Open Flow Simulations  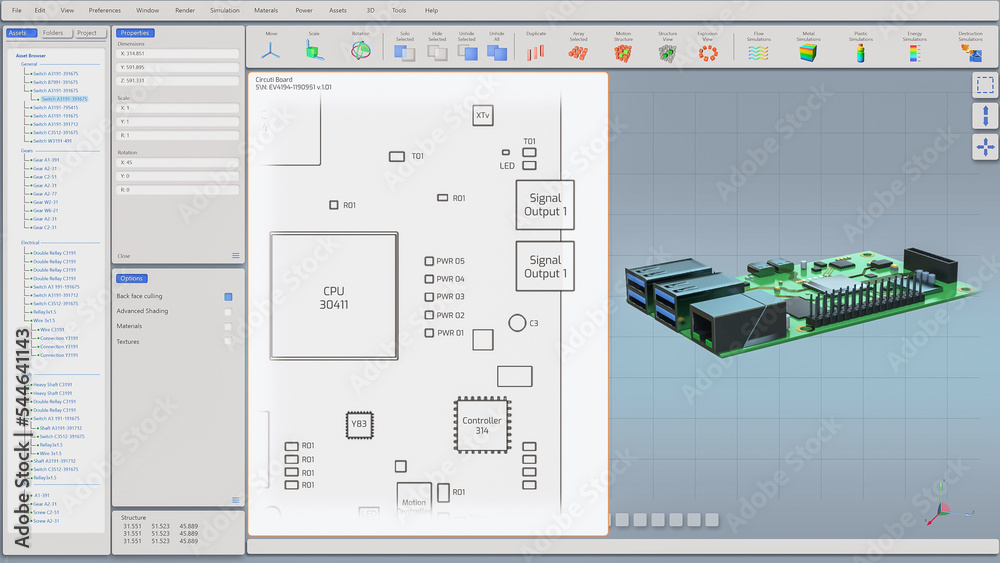pos(758,53)
